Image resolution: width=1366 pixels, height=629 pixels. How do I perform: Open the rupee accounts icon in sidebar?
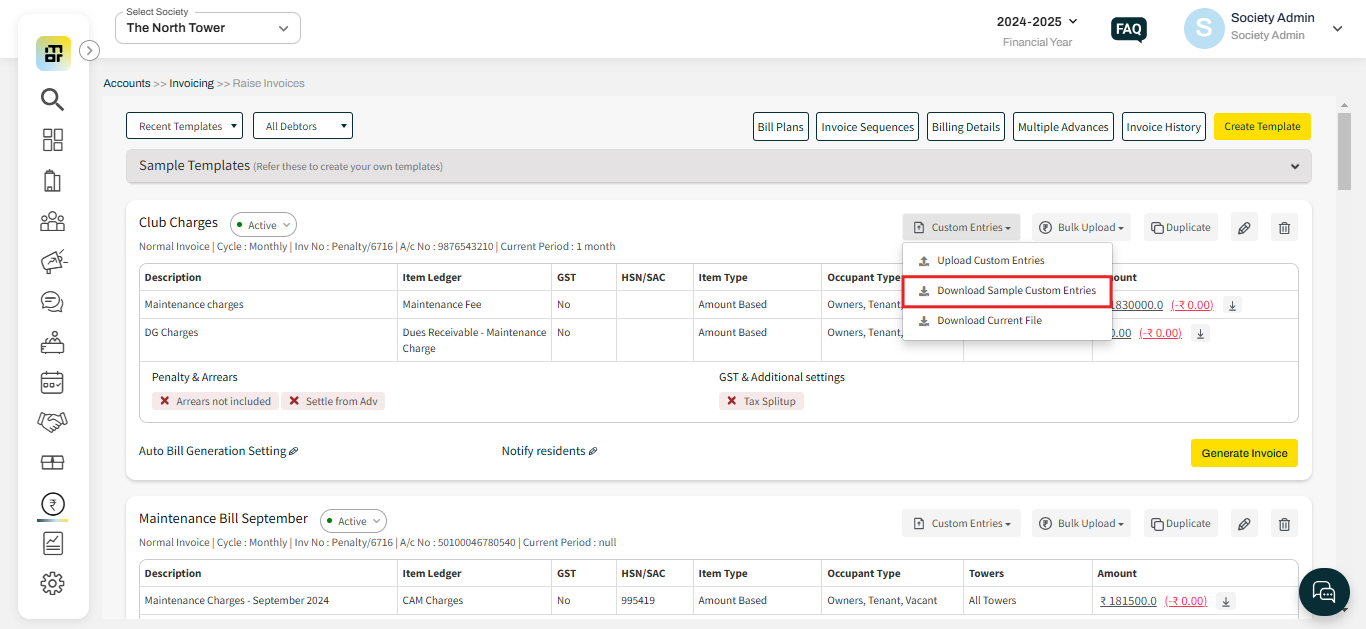point(52,503)
